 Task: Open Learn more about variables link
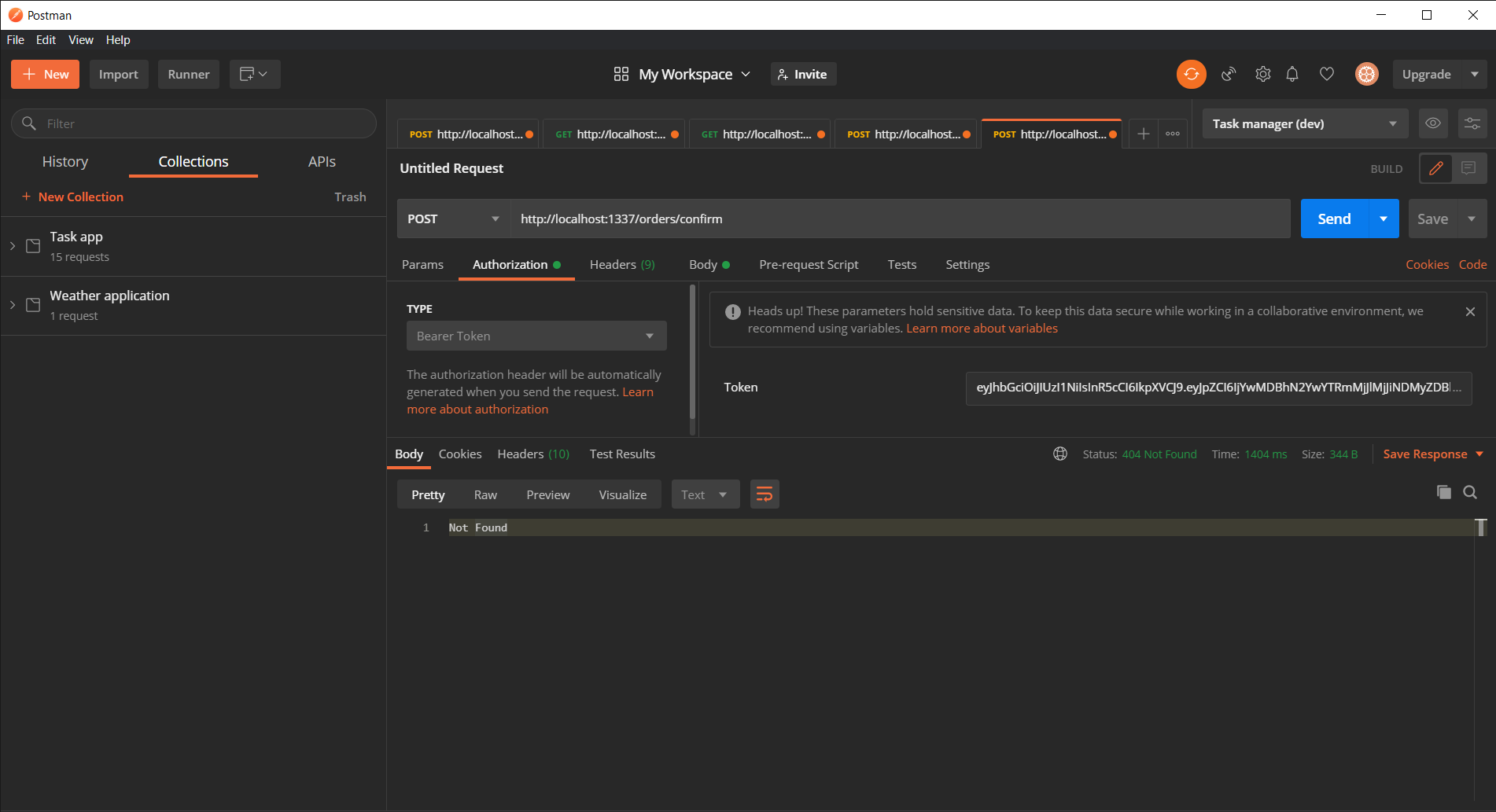pos(981,328)
